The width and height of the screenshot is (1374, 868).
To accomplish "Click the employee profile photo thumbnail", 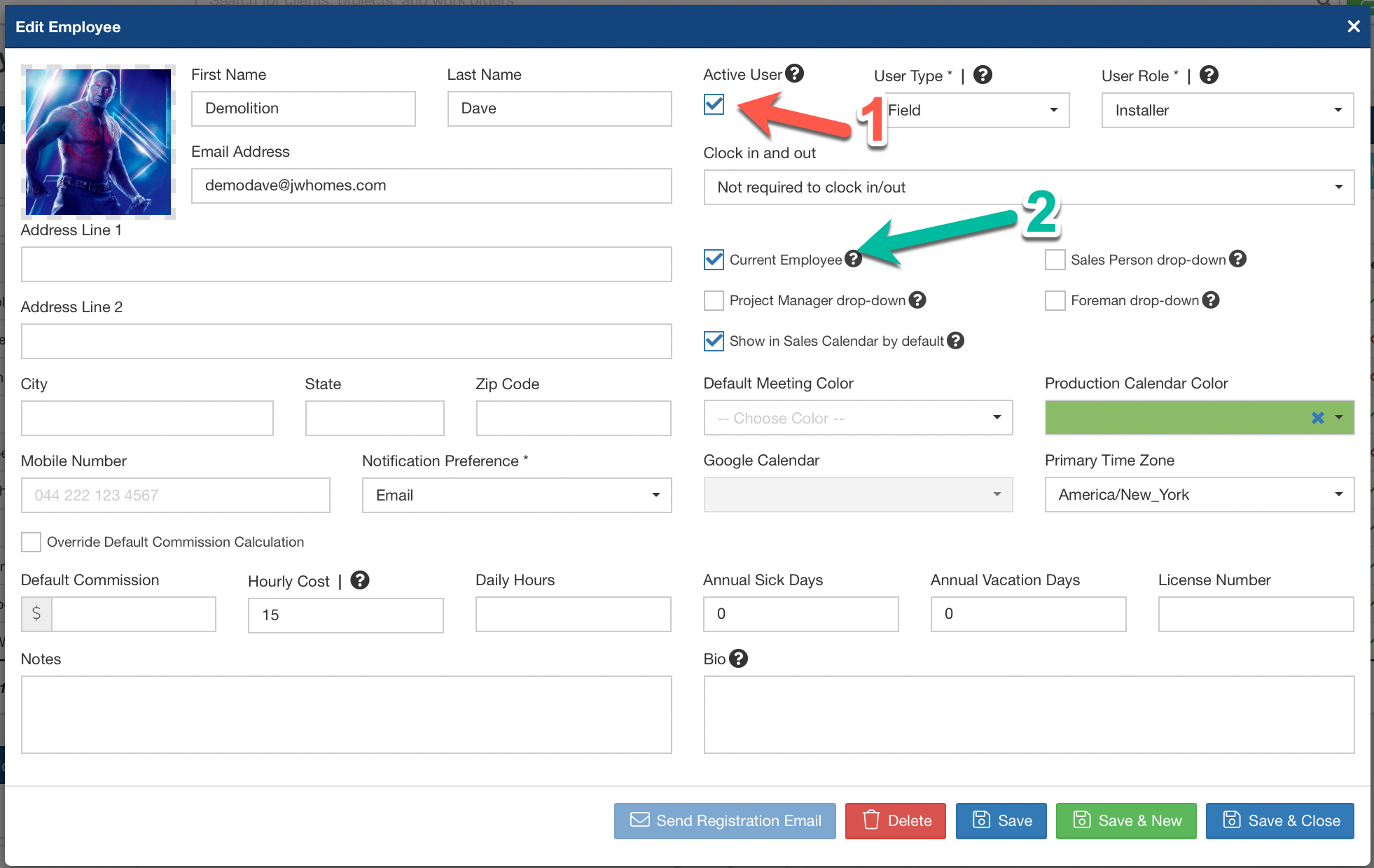I will [98, 142].
